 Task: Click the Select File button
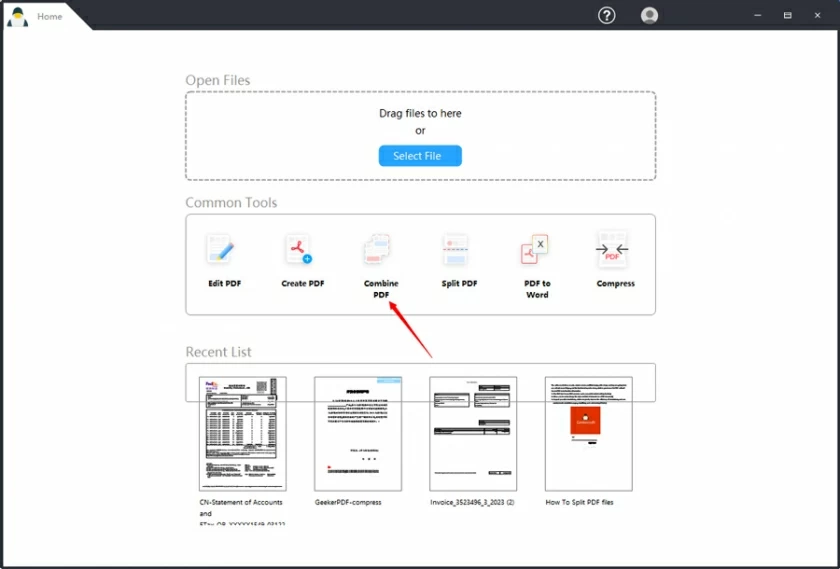click(420, 155)
